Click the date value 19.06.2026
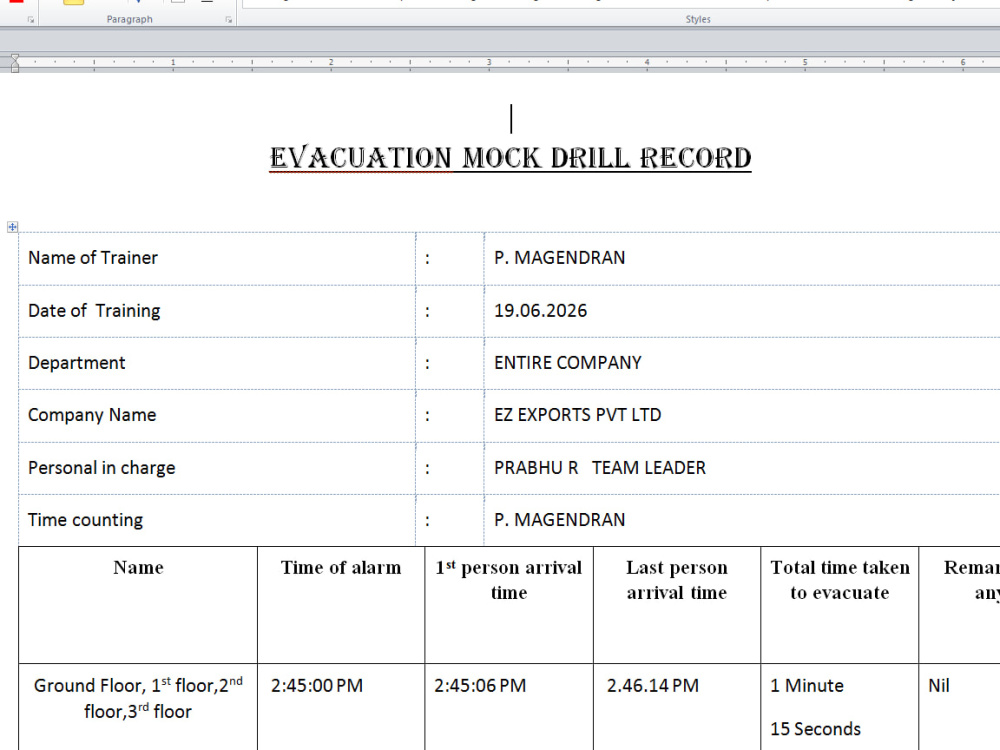Screen dimensions: 1000x750 tap(540, 311)
